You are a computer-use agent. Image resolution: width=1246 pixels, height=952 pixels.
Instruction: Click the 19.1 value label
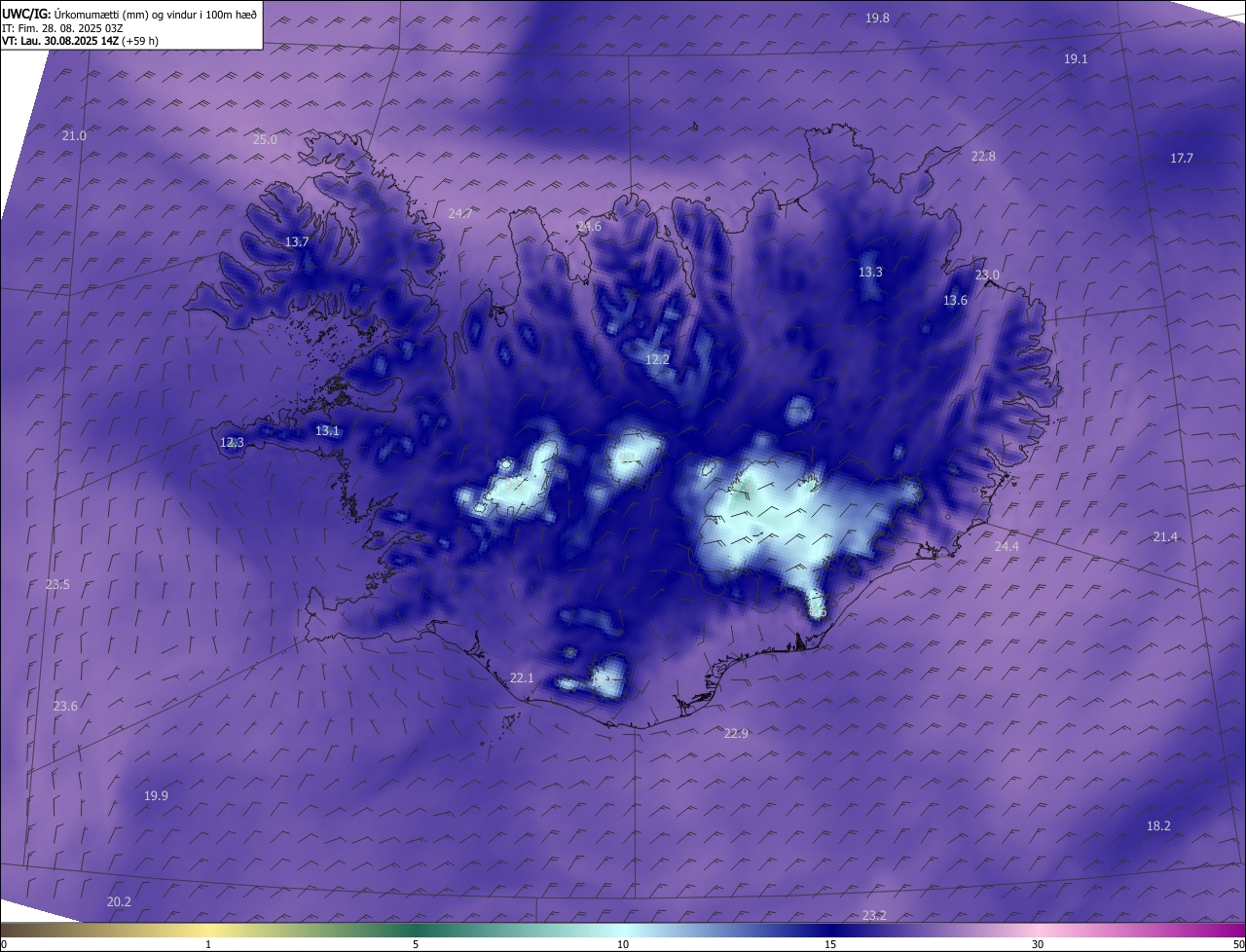point(1076,58)
